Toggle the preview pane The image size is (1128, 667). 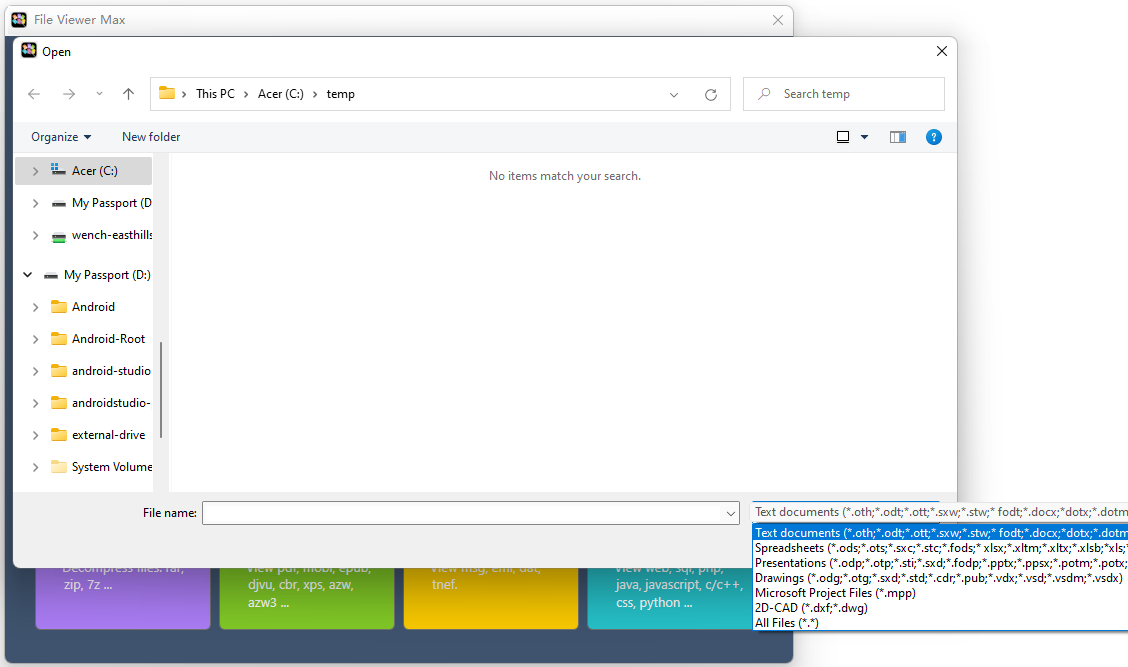coord(897,136)
